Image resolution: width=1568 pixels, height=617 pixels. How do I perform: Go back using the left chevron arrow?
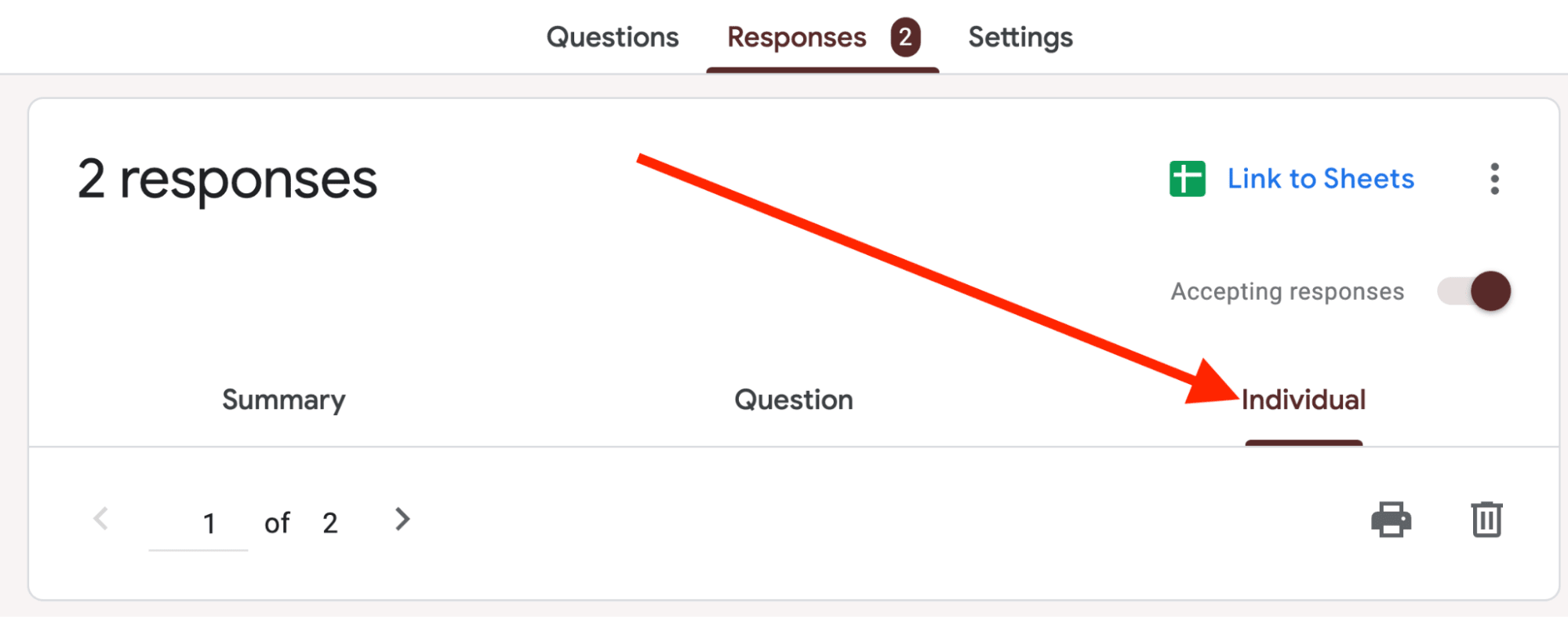(100, 519)
